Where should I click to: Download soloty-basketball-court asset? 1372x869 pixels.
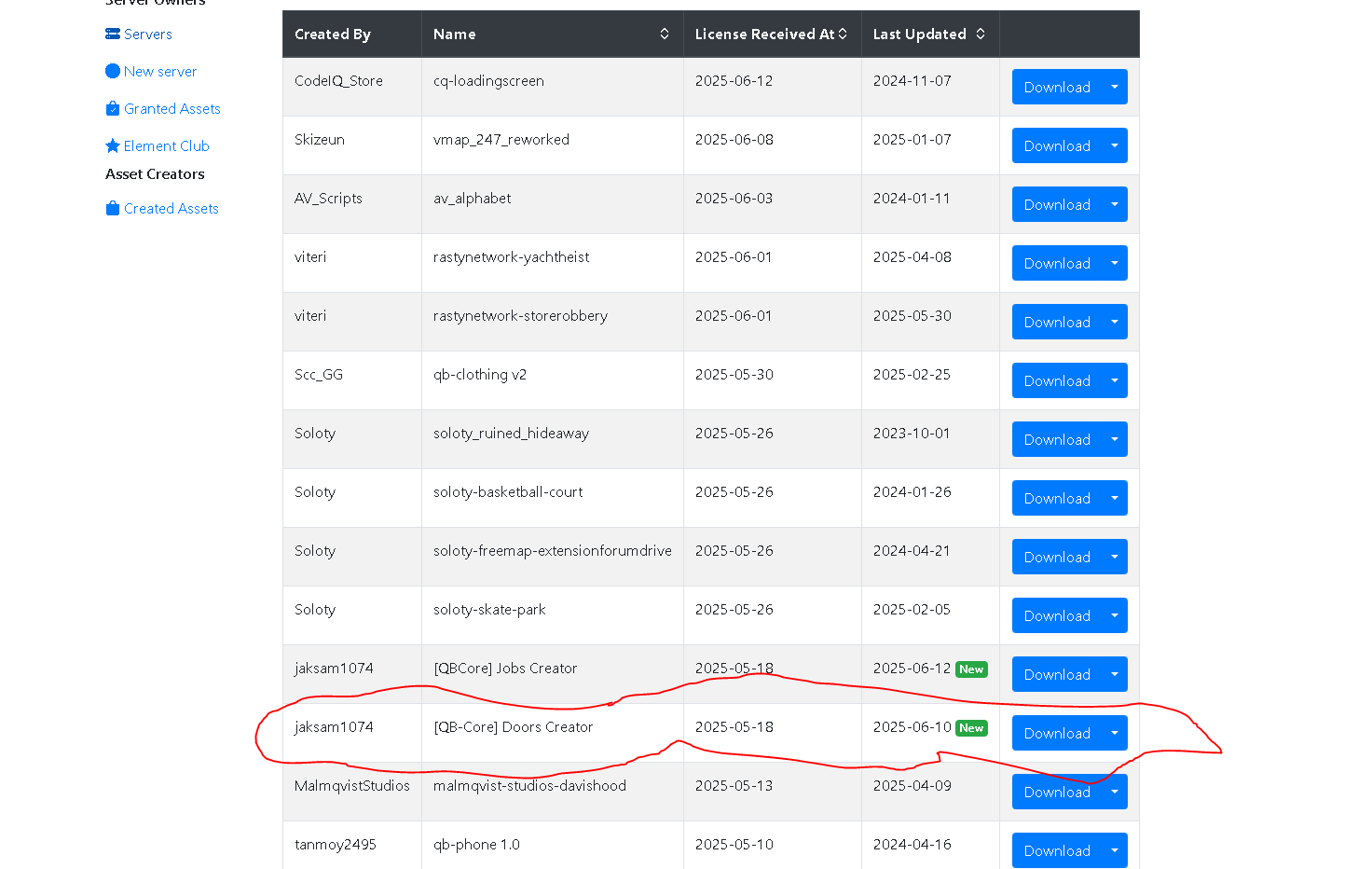click(1057, 498)
